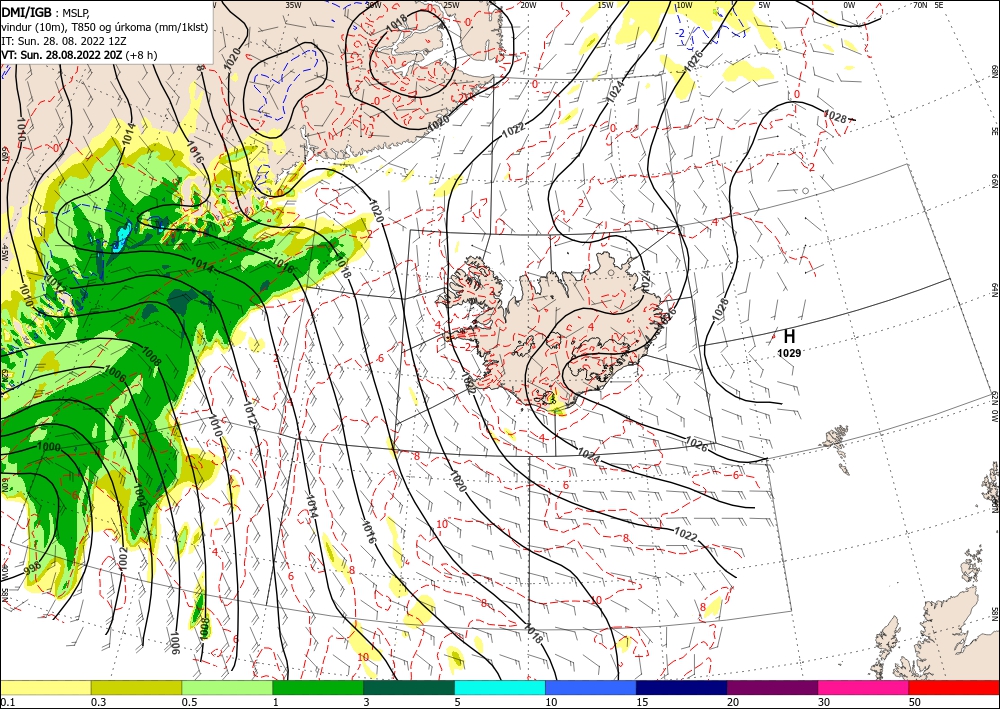Click the '1002' isobar label
The width and height of the screenshot is (1000, 709).
[123, 559]
